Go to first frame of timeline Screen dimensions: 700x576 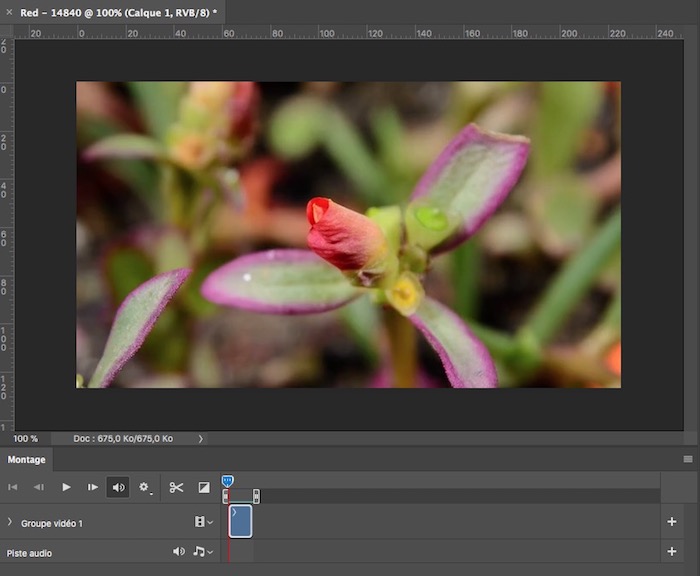[x=12, y=487]
